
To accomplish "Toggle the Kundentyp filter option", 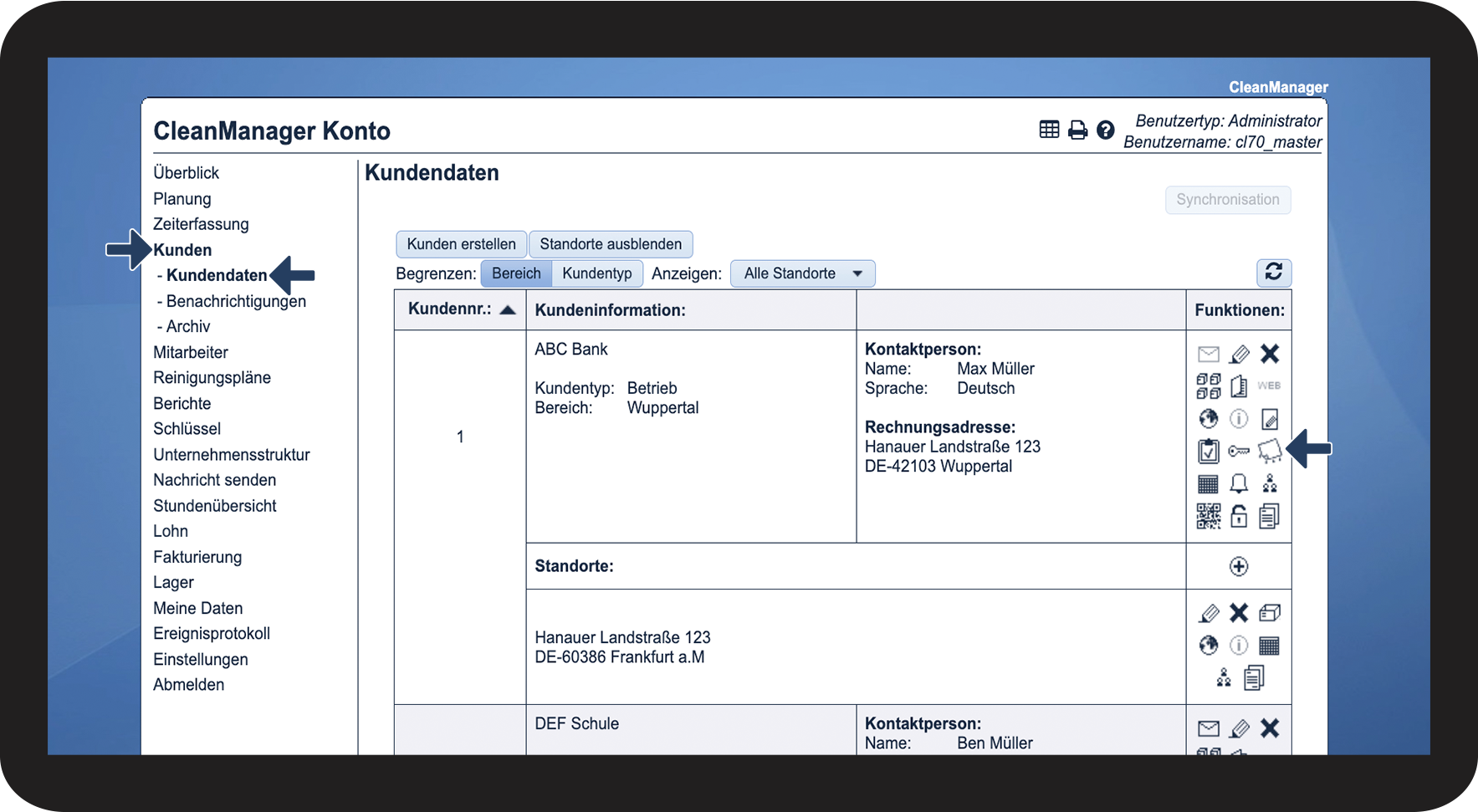I will (x=597, y=273).
